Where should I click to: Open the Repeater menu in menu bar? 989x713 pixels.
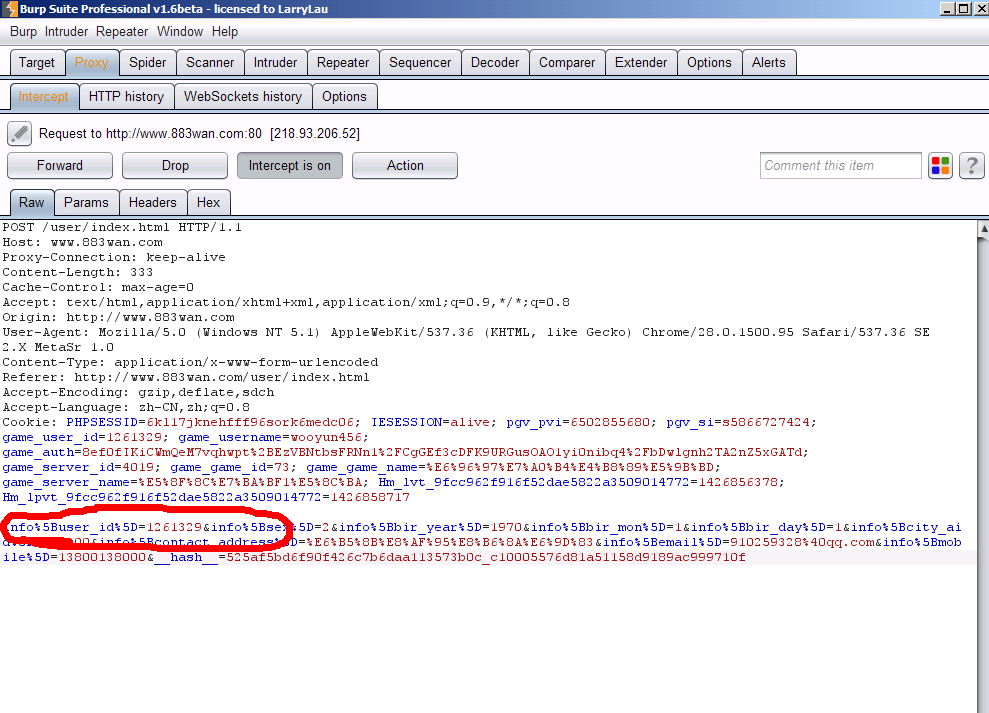[x=122, y=32]
